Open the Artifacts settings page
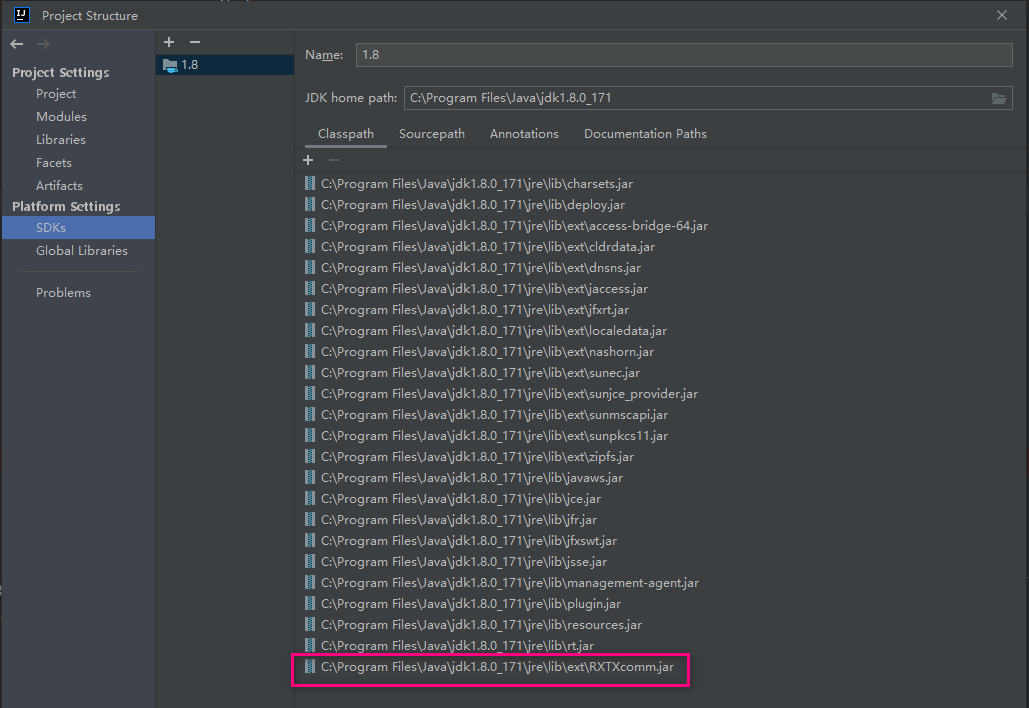The width and height of the screenshot is (1029, 708). coord(59,186)
